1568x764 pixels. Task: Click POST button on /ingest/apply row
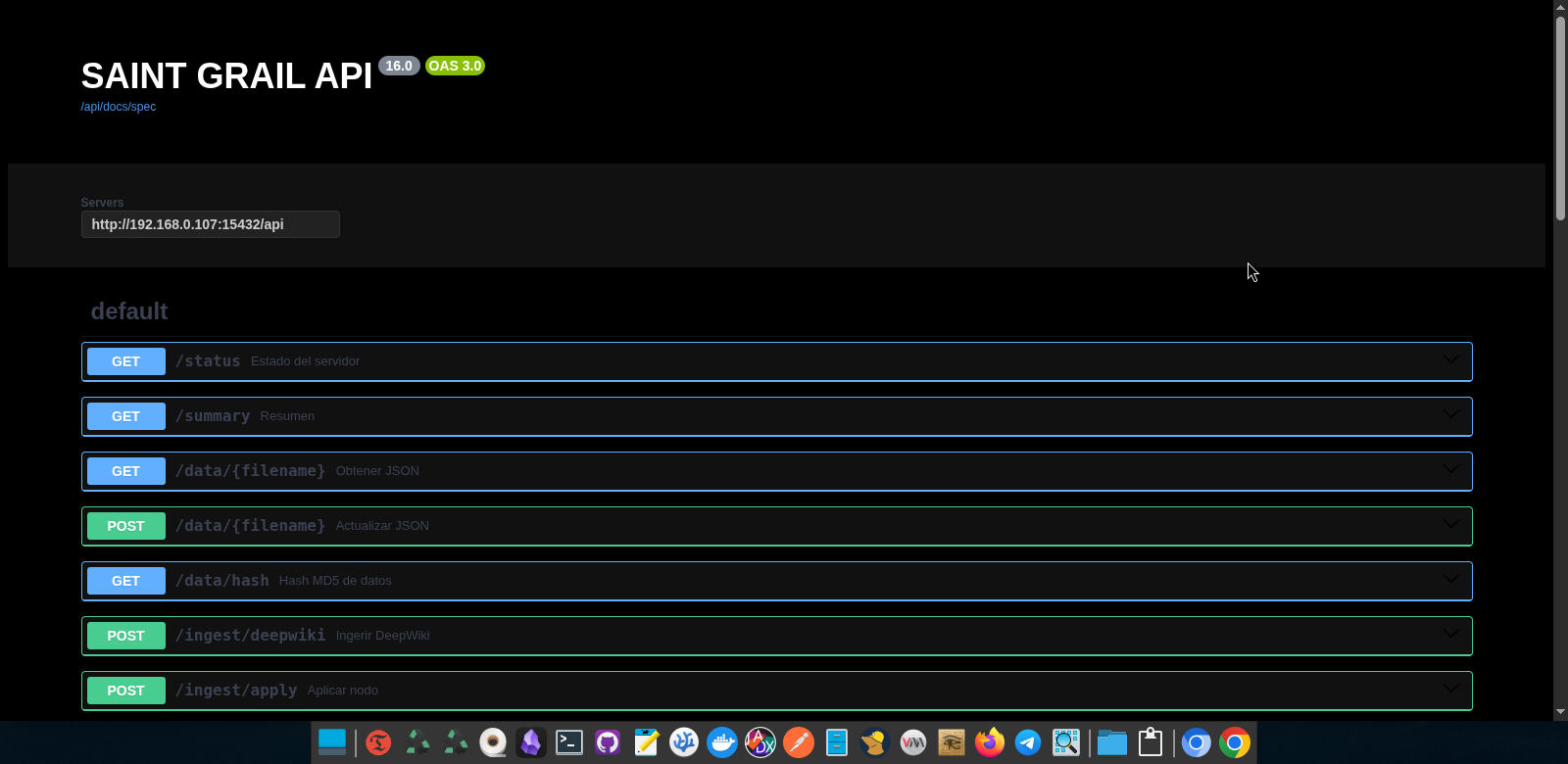[x=126, y=691]
